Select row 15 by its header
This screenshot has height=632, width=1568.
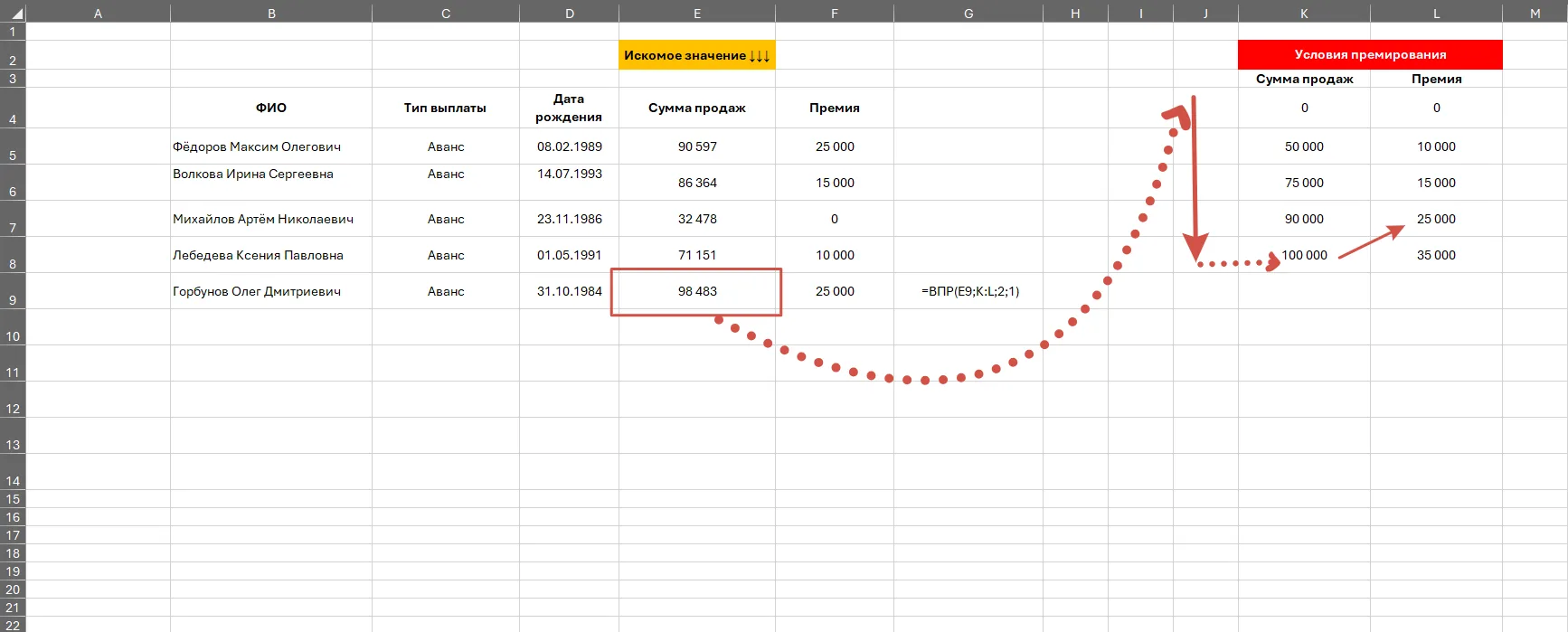click(x=13, y=499)
